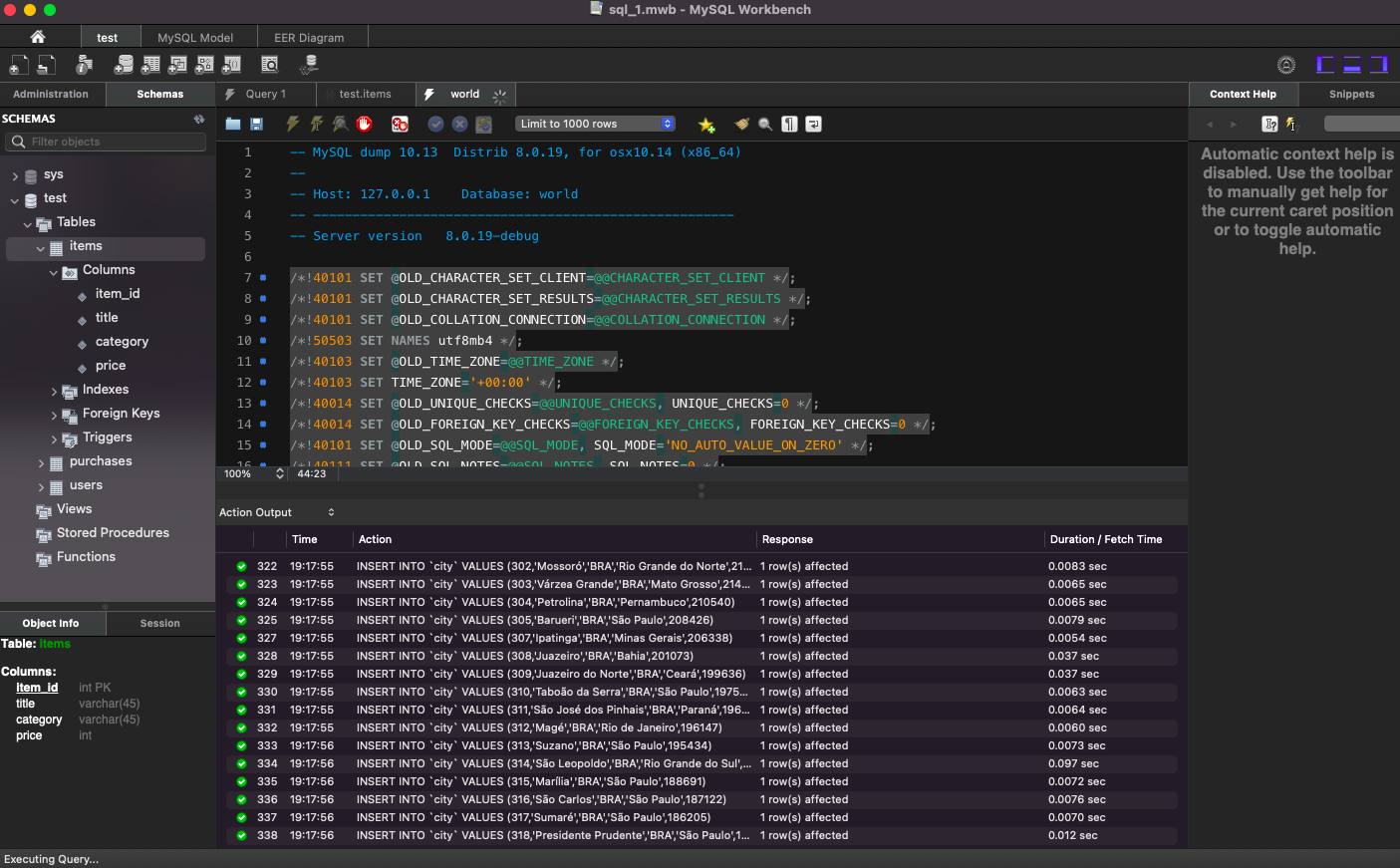1400x868 pixels.
Task: Toggle auto-commit mode
Action: point(483,124)
